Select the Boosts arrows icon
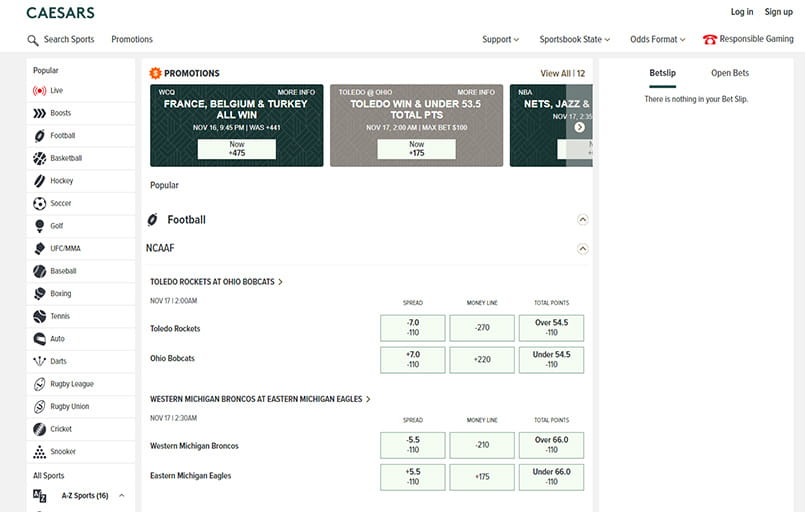The width and height of the screenshot is (805, 512). [x=40, y=113]
